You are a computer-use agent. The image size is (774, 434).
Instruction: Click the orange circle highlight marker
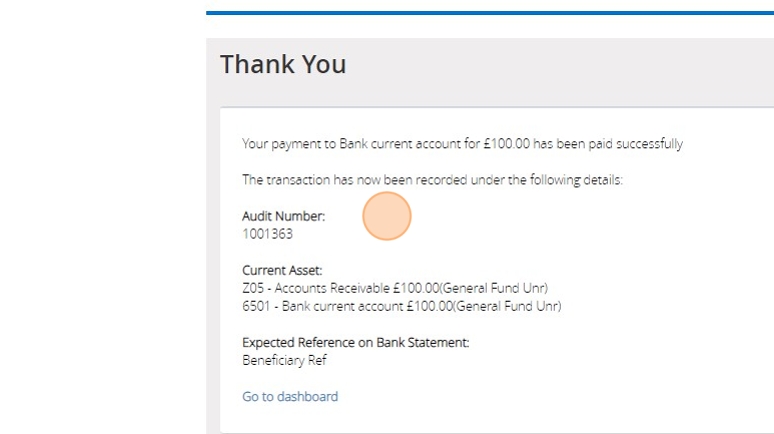click(387, 216)
